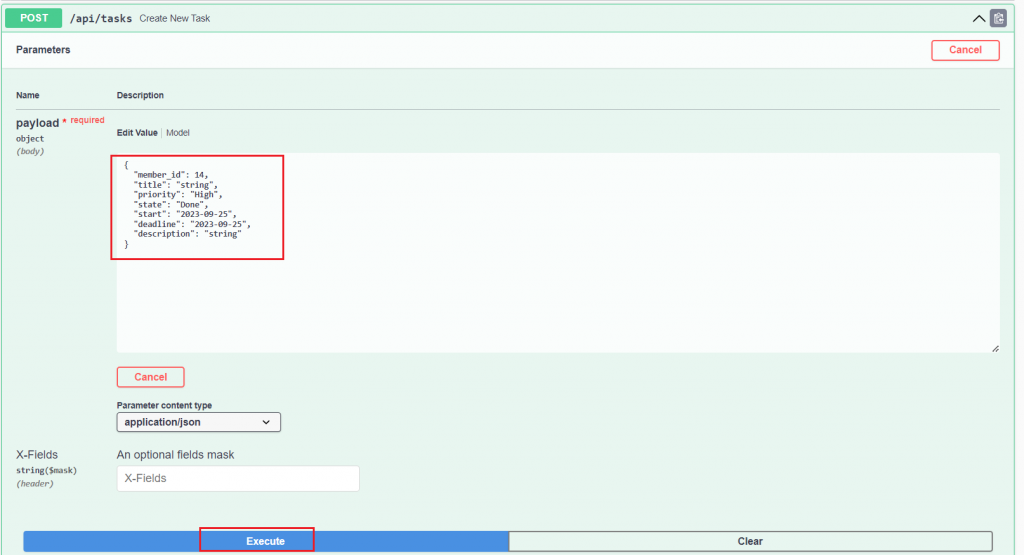Click the "An optional fields mask" description

(x=175, y=454)
